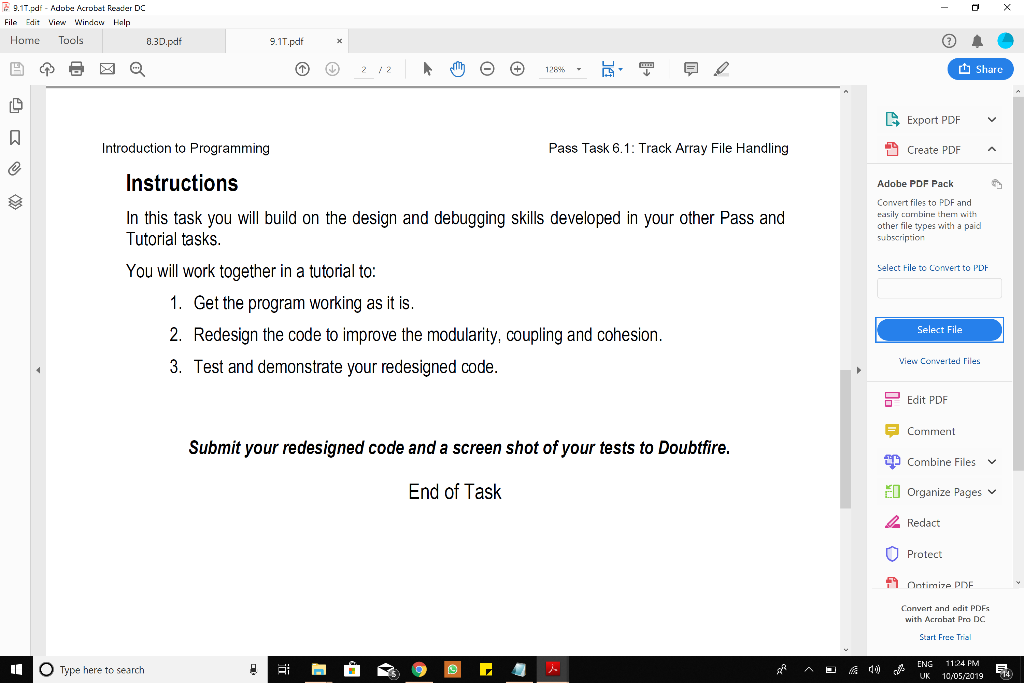Click the page number field
This screenshot has height=683, width=1024.
pyautogui.click(x=364, y=69)
